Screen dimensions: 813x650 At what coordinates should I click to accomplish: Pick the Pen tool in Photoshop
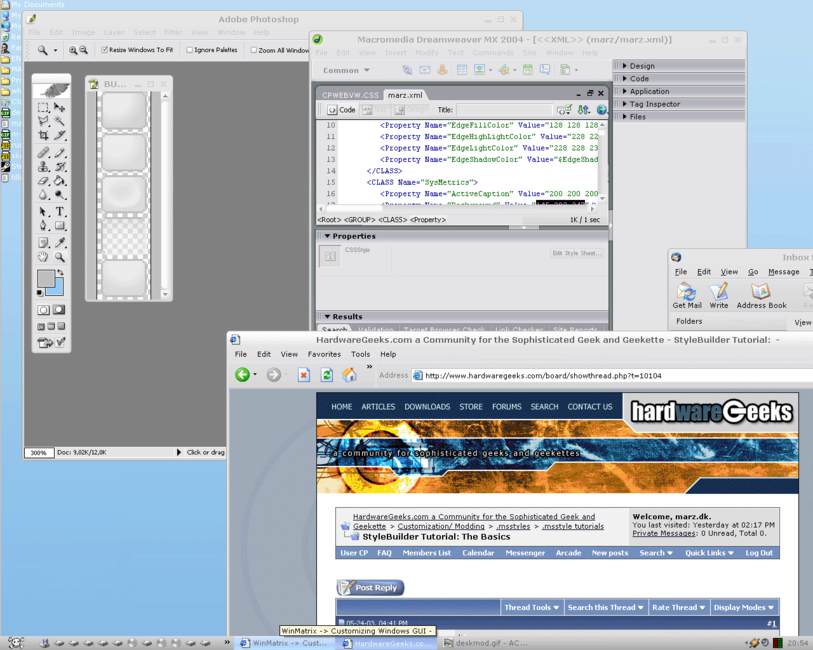[44, 225]
